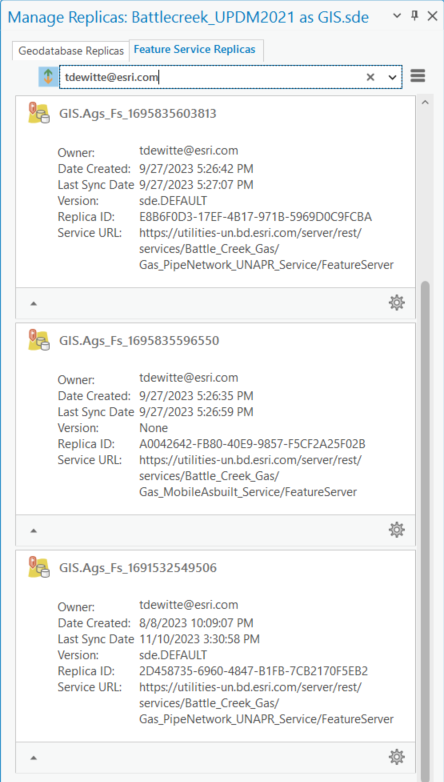Click Replica ID E8B6F0D3-17EF-4B17-971B-5969D0C9FCBA
This screenshot has height=782, width=444.
(255, 217)
